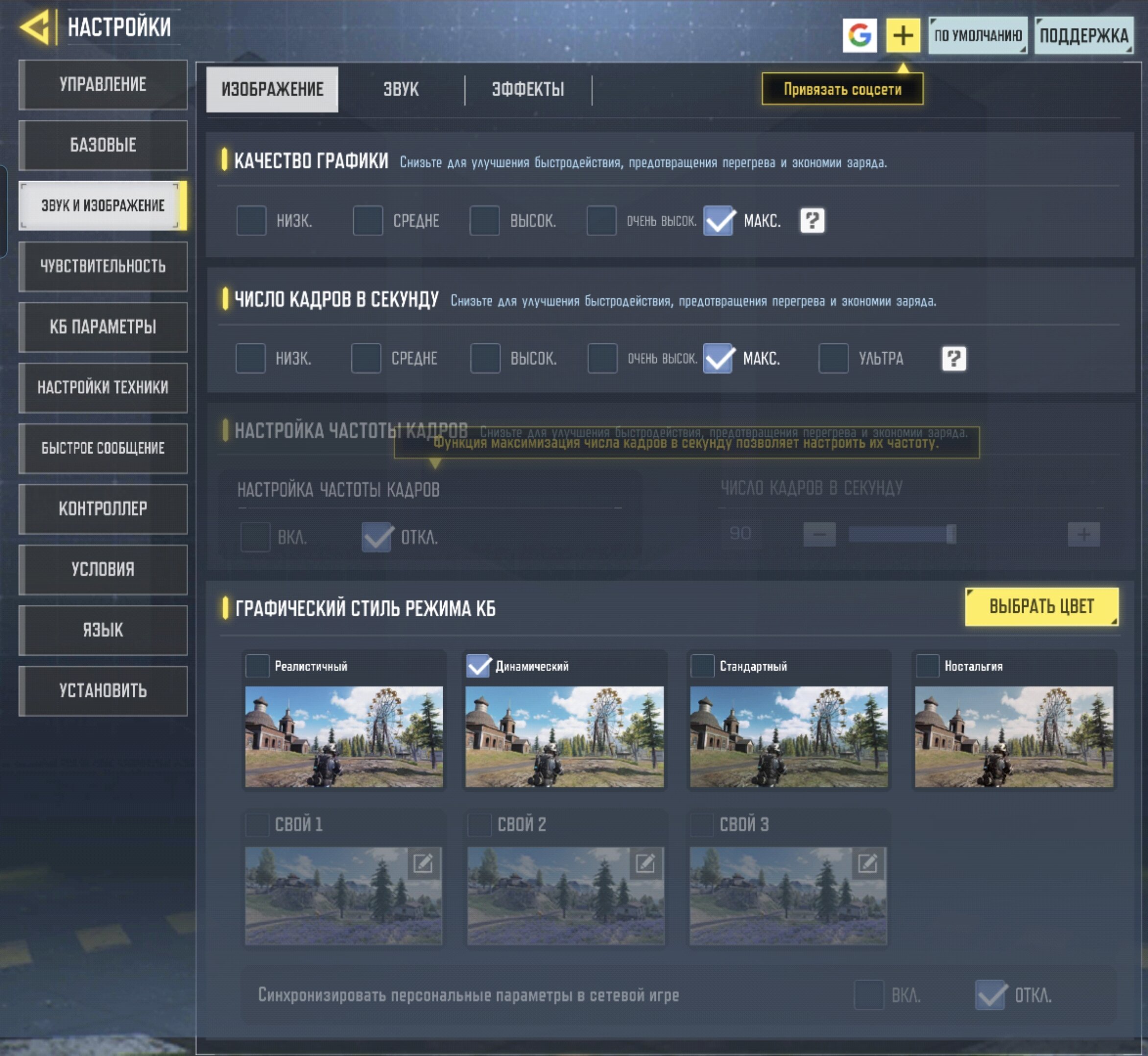The height and width of the screenshot is (1056, 1148).
Task: Click the ВЫБРАТЬ ЦВЕТ button
Action: (x=1041, y=606)
